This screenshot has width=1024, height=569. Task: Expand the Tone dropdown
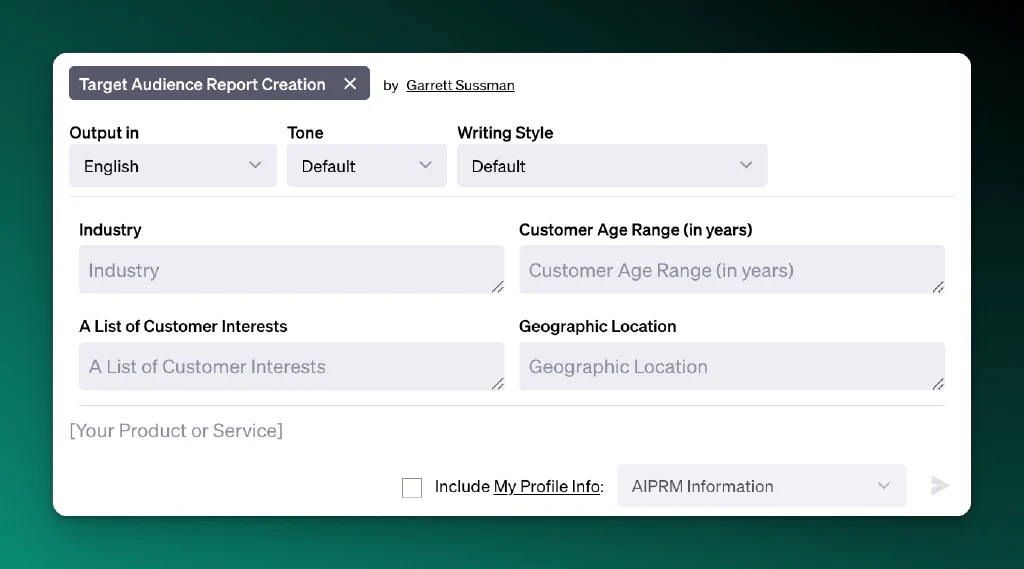pos(366,166)
